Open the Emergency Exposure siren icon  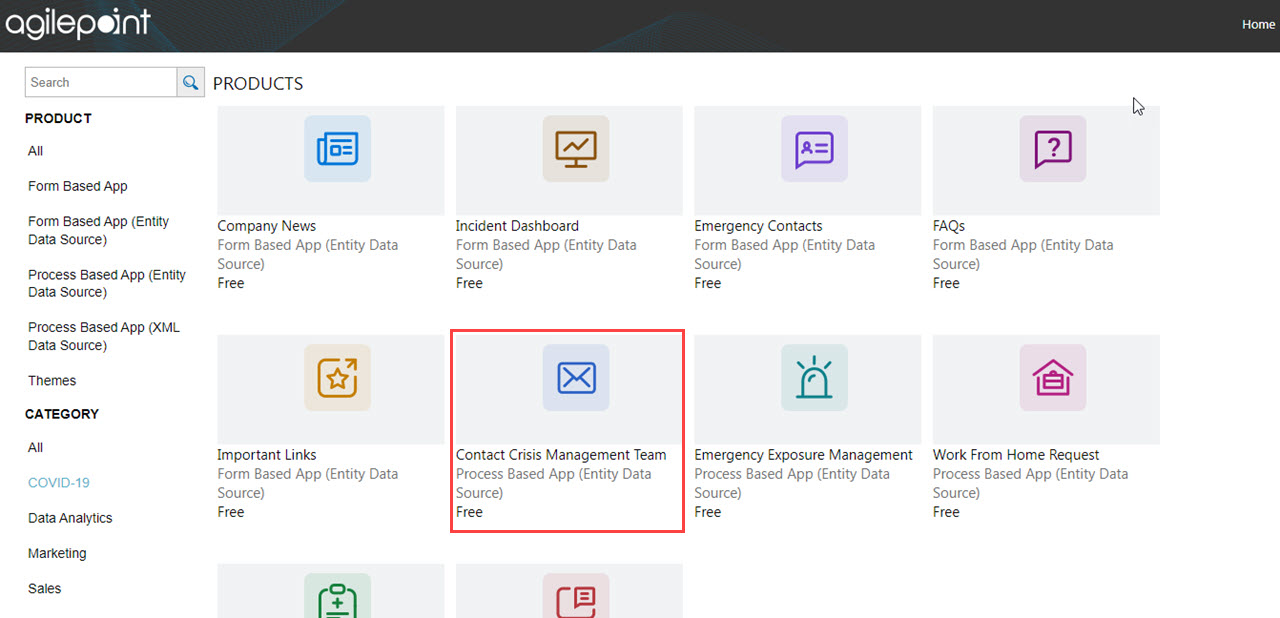[x=814, y=378]
